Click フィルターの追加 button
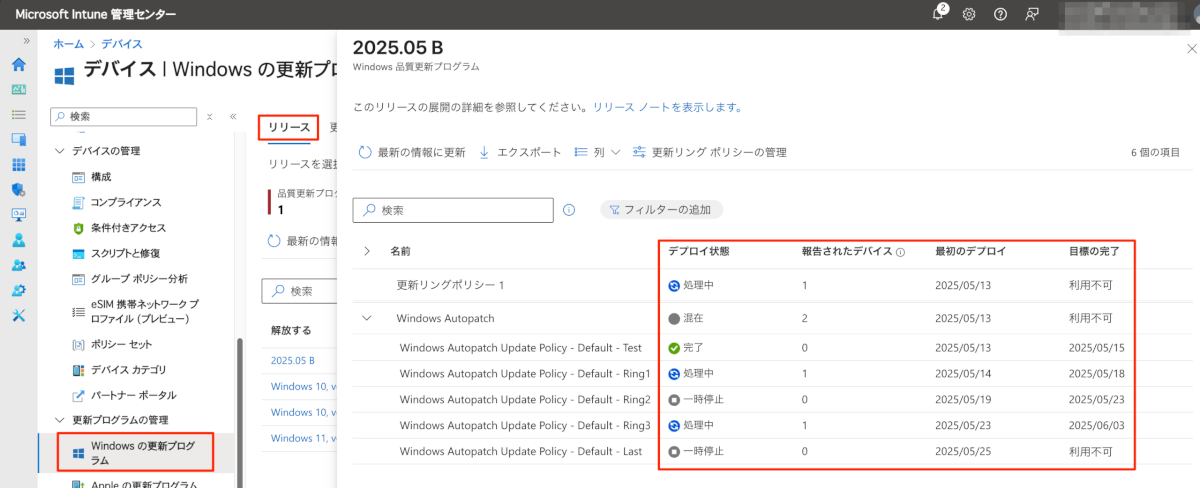The height and width of the screenshot is (488, 1200). point(661,210)
